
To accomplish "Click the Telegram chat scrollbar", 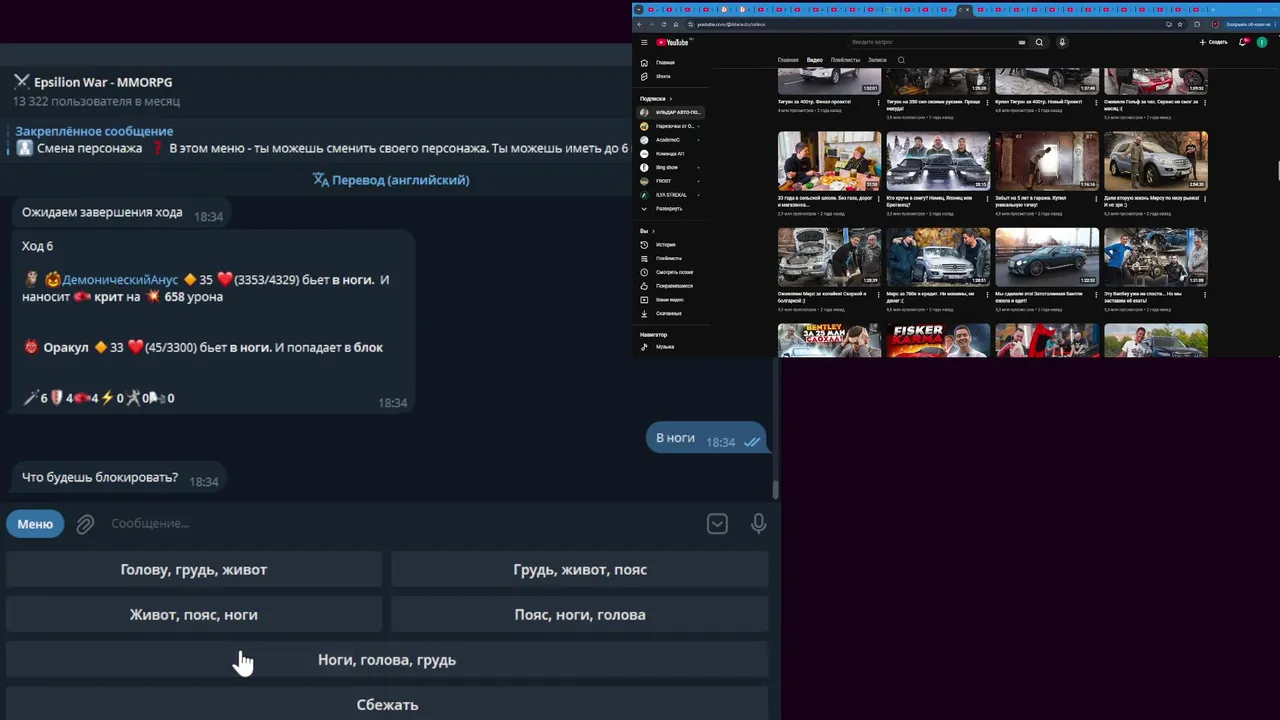I will click(x=775, y=490).
